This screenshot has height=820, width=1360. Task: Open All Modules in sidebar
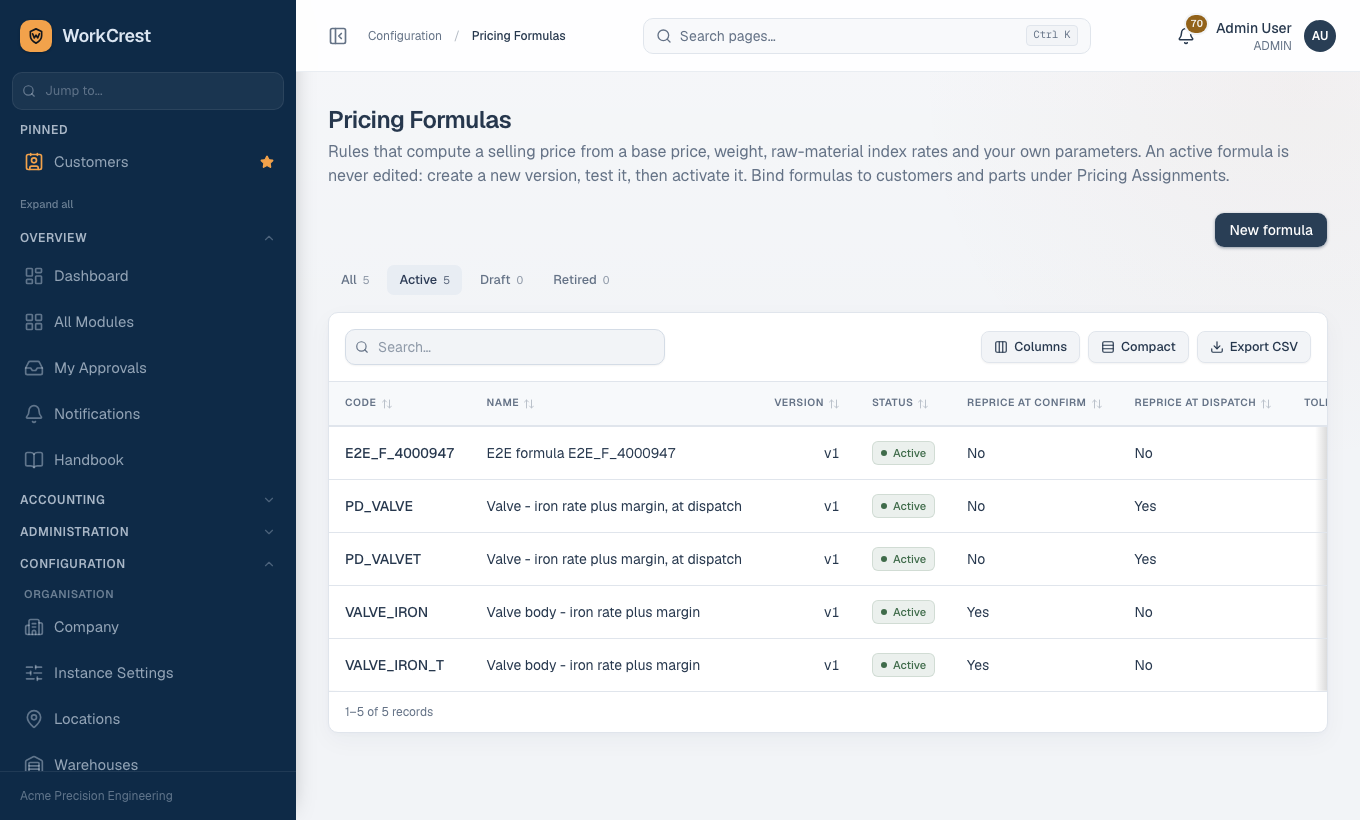[148, 322]
